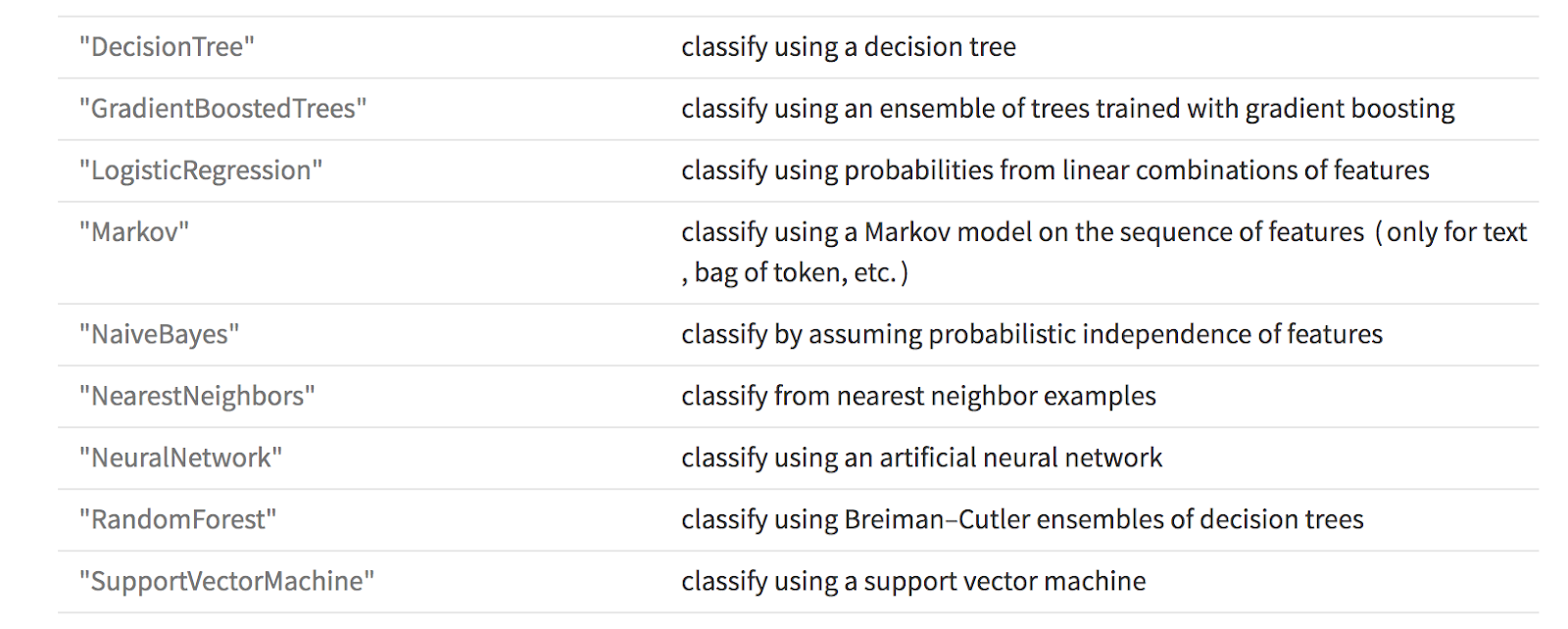The width and height of the screenshot is (1568, 629).
Task: Select the "SupportVectorMachine" entry
Action: (226, 581)
